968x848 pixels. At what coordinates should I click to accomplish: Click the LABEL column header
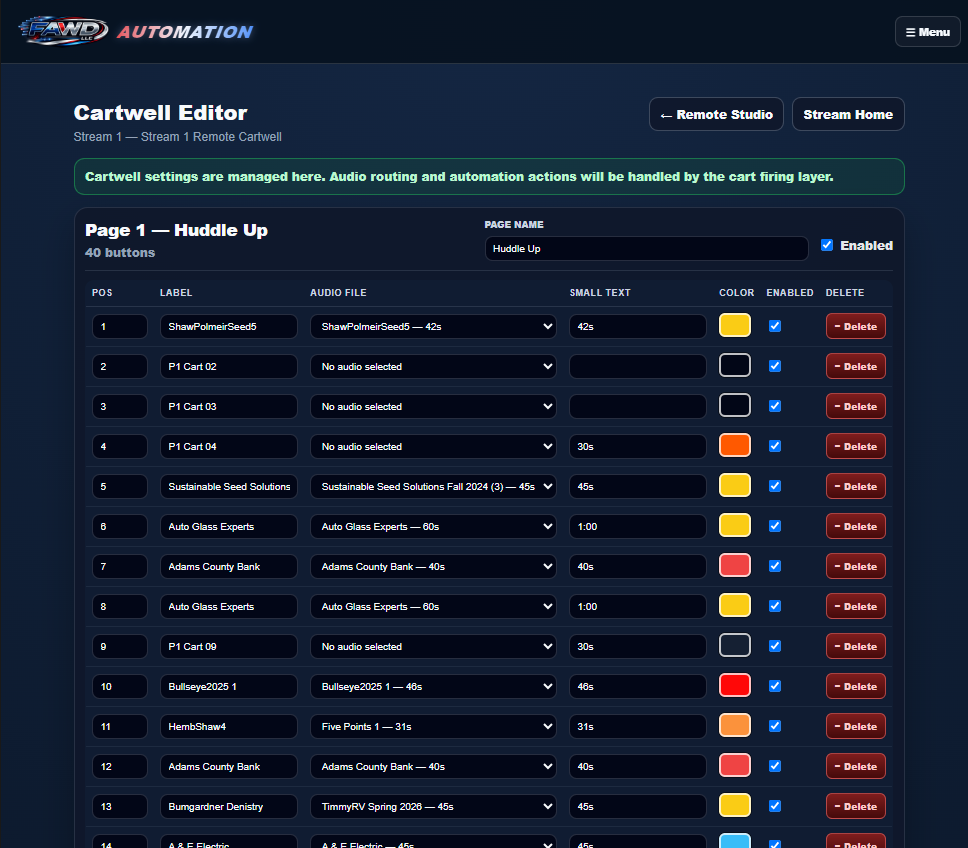(x=176, y=293)
